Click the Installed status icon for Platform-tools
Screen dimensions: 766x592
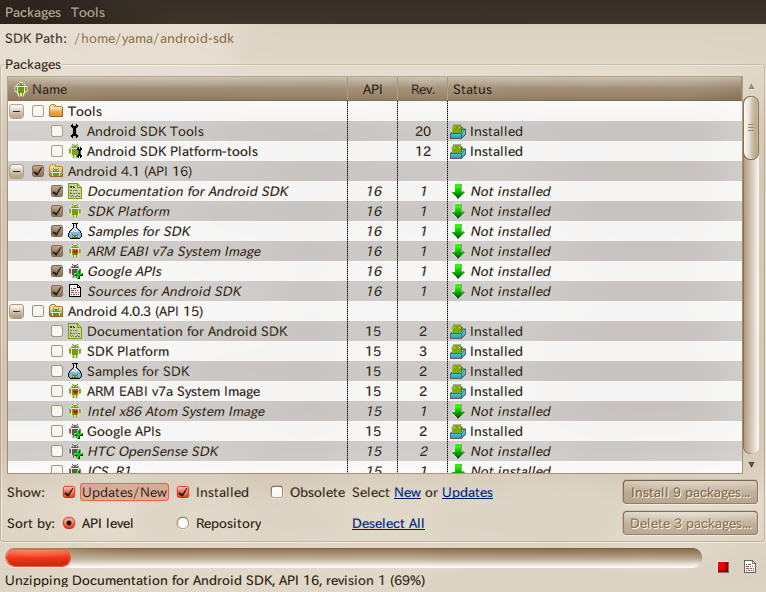[x=458, y=151]
